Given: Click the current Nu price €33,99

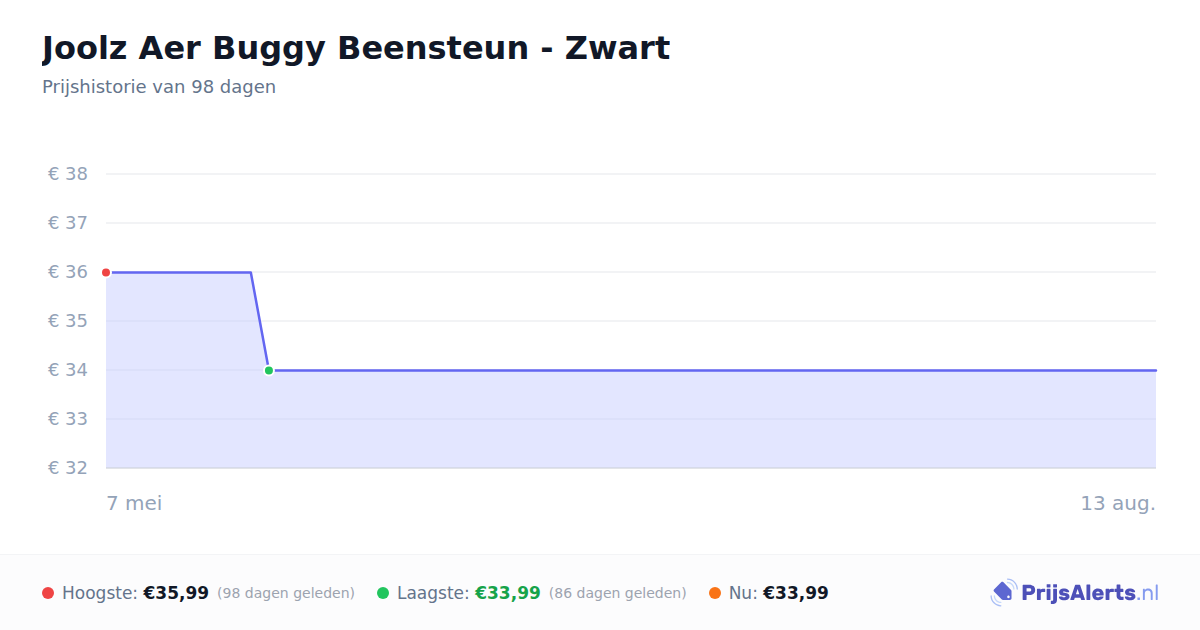Looking at the screenshot, I should pos(796,593).
